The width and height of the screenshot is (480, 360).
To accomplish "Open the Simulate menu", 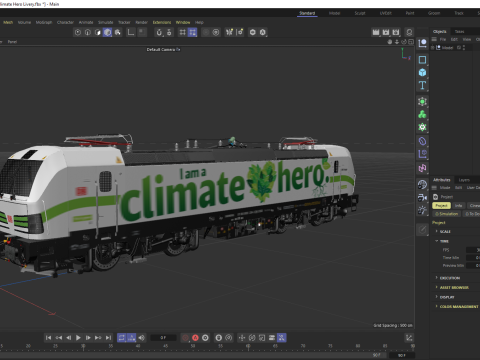I will click(105, 22).
